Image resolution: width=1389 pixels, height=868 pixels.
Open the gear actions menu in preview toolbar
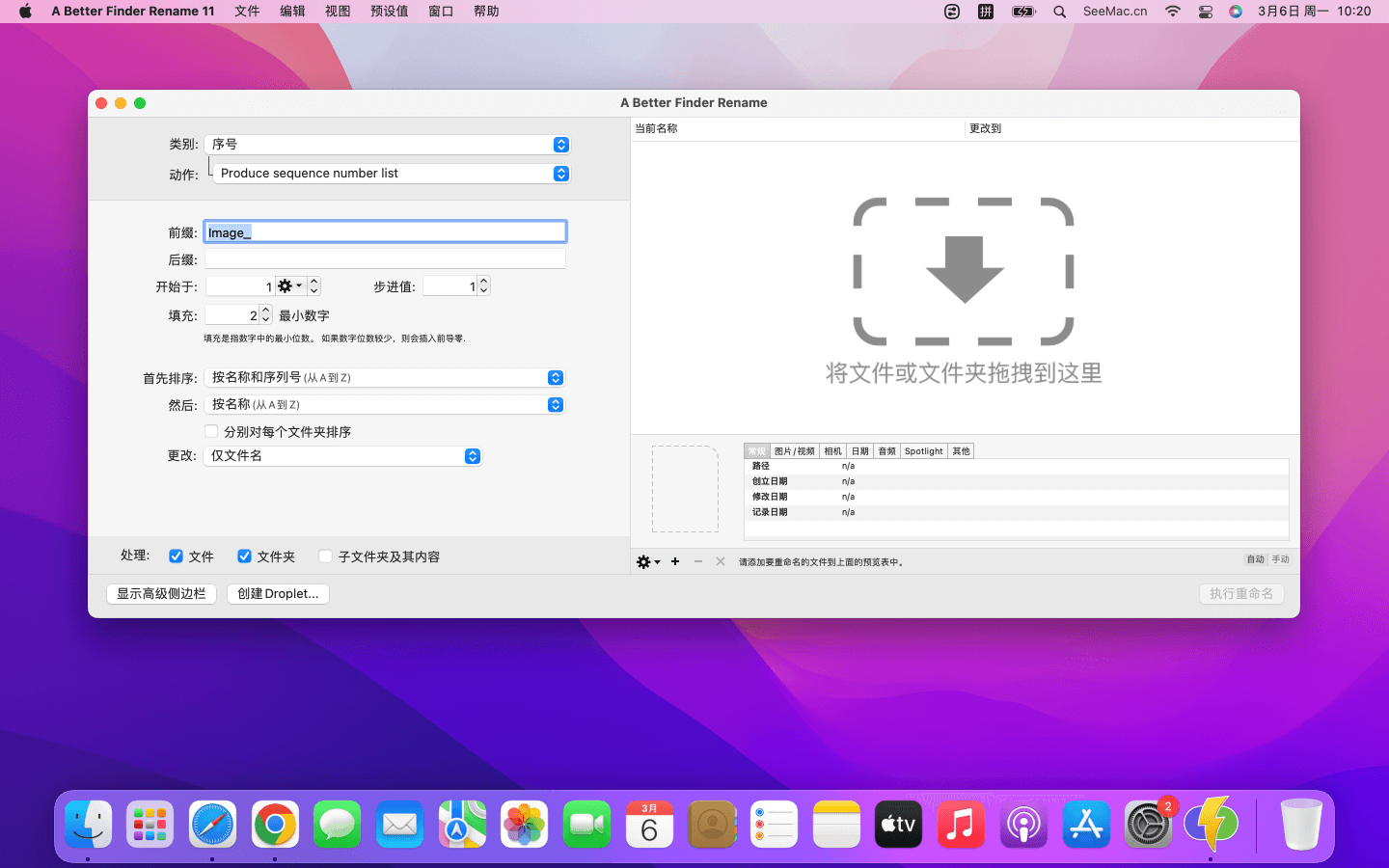[x=647, y=561]
